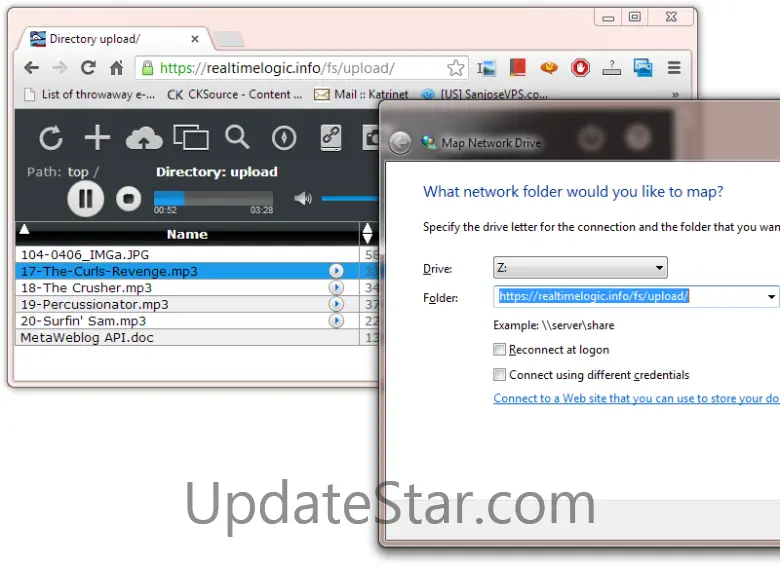Click the up-down sort arrows beside the Name header
This screenshot has width=780, height=566.
pos(367,233)
